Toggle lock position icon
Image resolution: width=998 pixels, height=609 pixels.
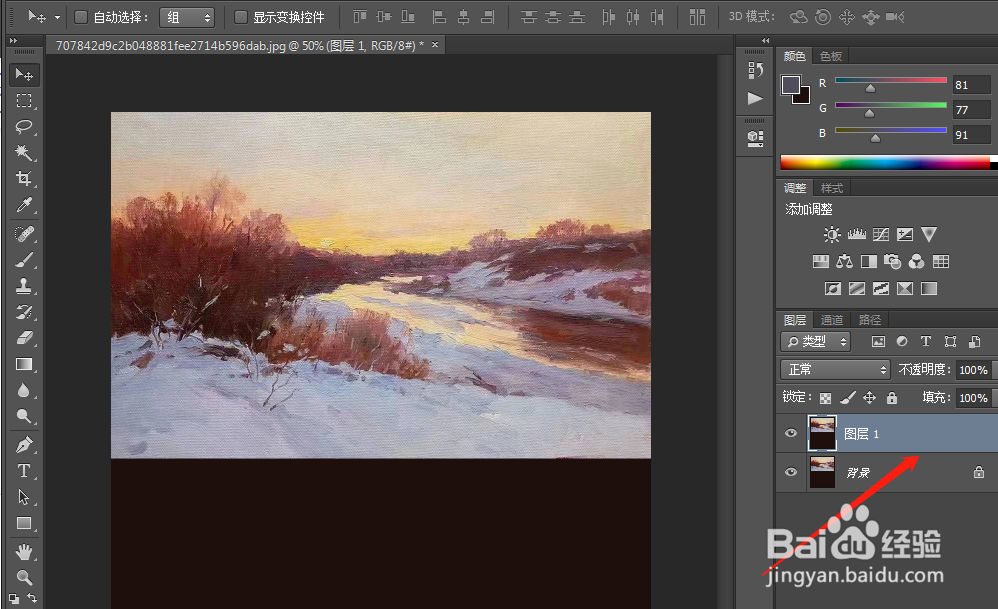(869, 398)
